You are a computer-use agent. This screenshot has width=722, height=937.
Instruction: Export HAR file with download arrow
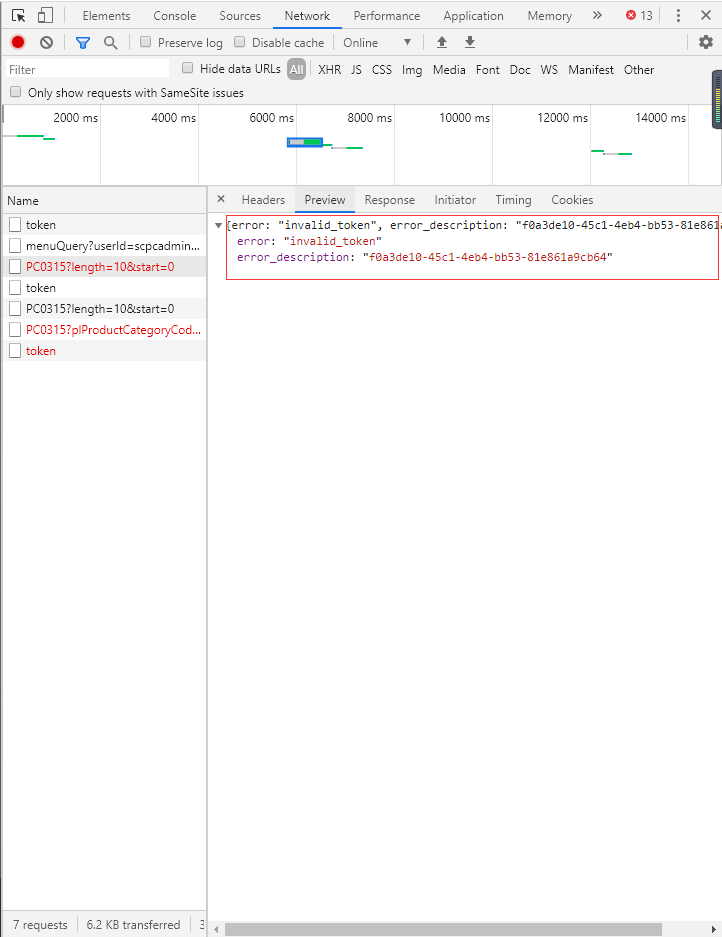tap(470, 42)
